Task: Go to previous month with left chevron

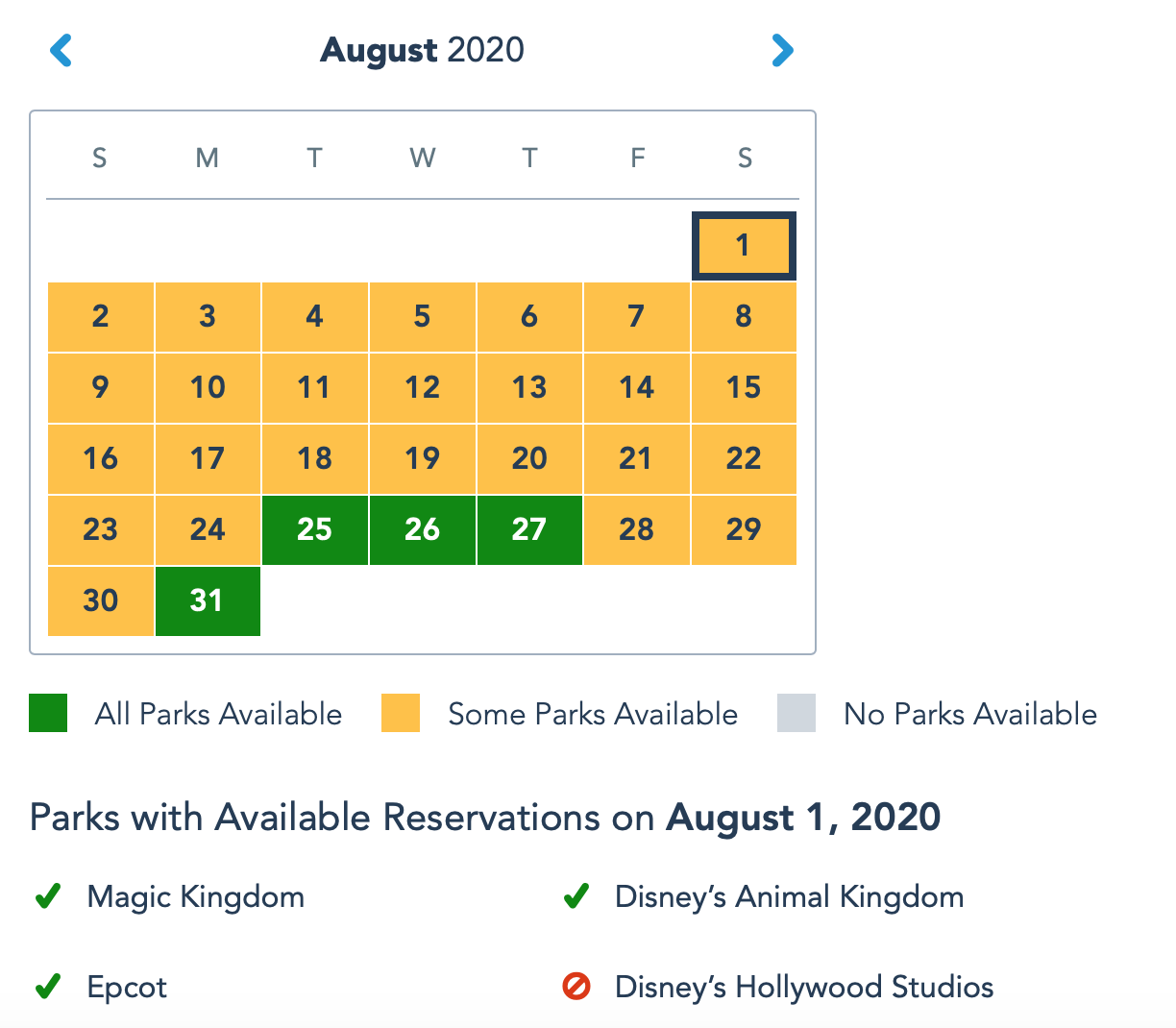Action: click(61, 50)
